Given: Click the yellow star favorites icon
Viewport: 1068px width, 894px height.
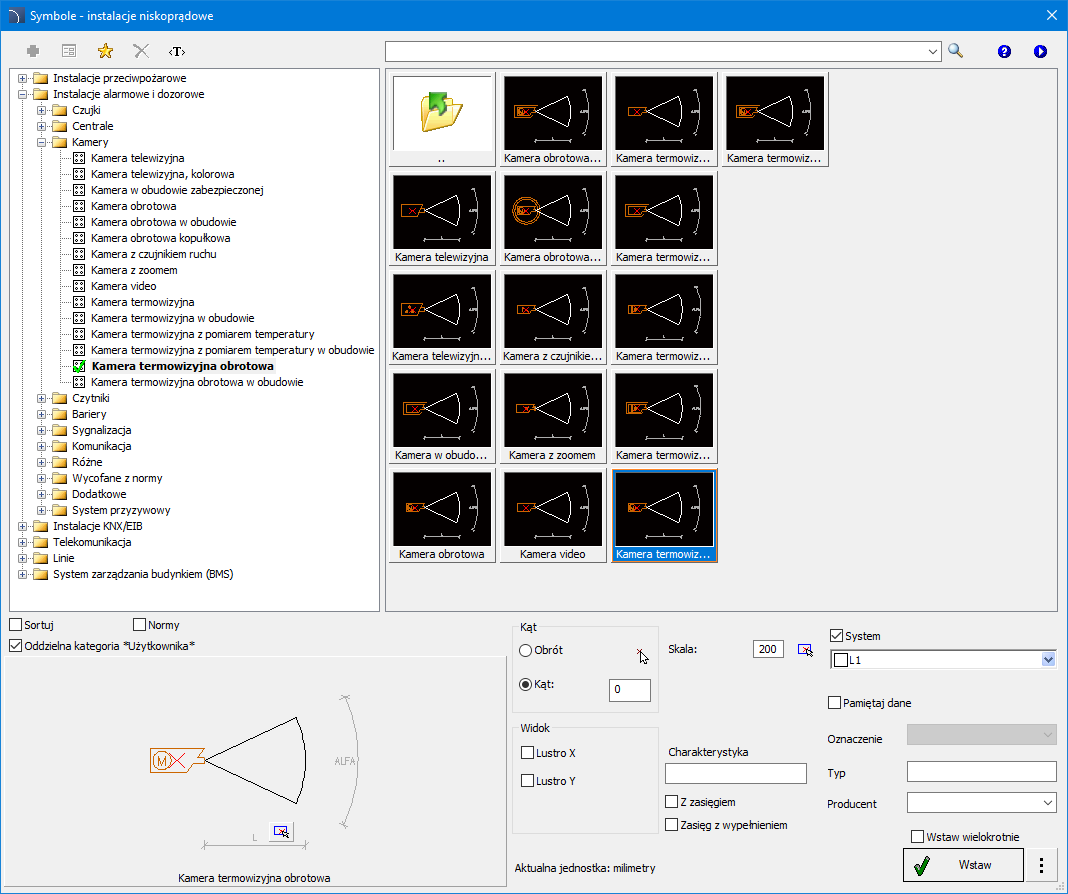Looking at the screenshot, I should tap(104, 50).
